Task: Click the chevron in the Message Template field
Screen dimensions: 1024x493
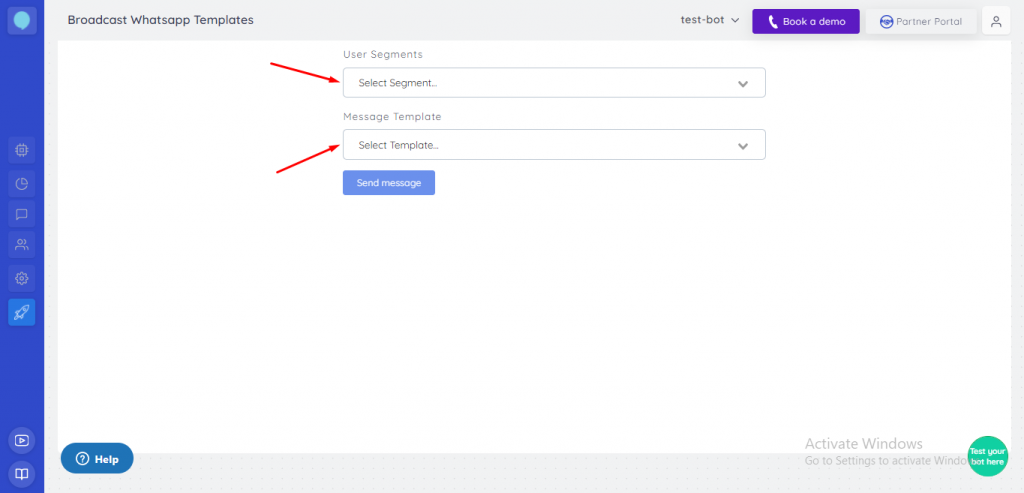Action: click(x=743, y=146)
